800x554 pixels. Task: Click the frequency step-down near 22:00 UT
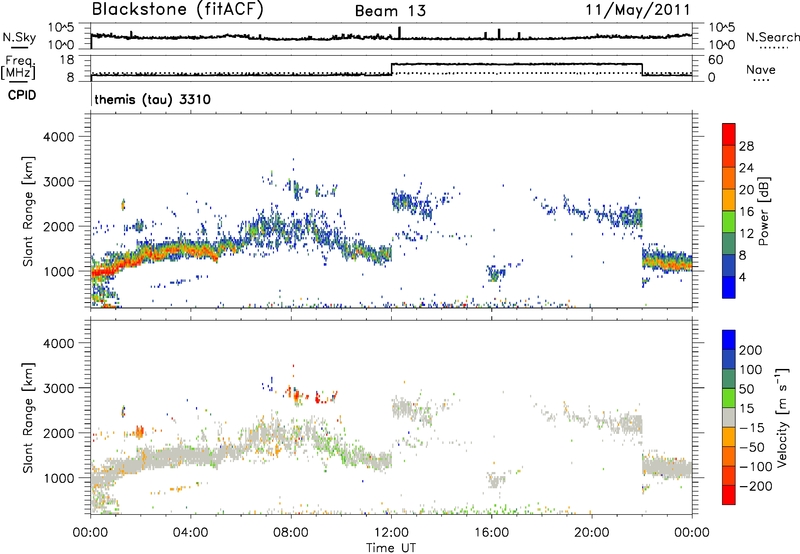[642, 69]
